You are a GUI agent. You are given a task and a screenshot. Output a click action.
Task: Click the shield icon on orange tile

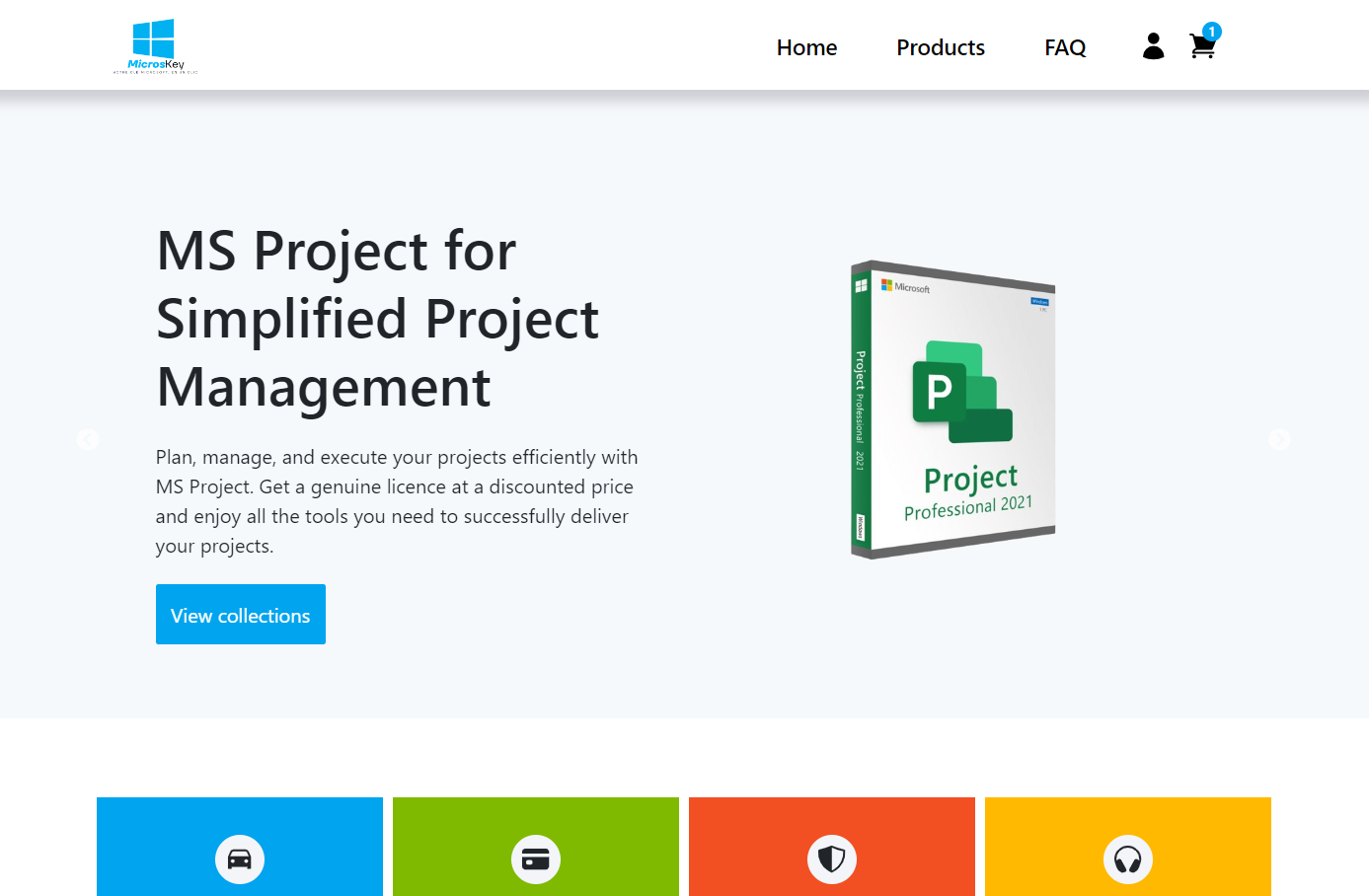832,859
